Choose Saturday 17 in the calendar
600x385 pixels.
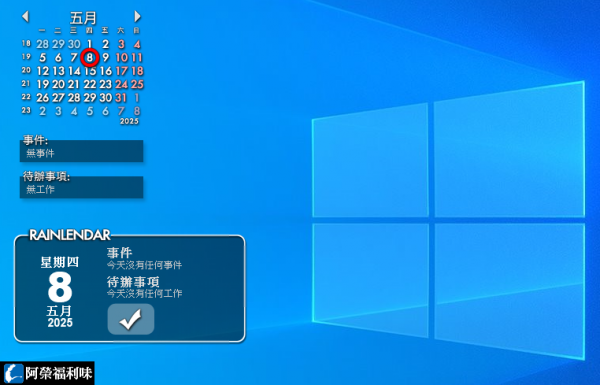121,71
